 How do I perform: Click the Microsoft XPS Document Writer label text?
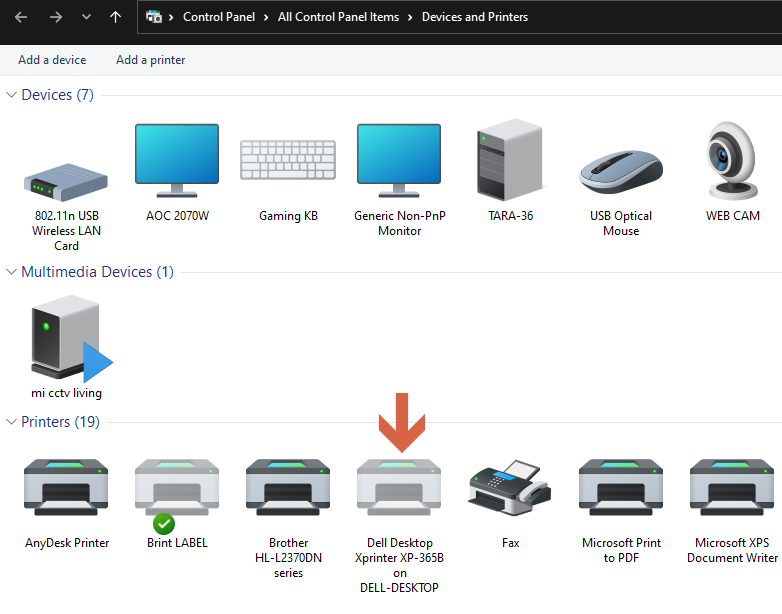[732, 550]
